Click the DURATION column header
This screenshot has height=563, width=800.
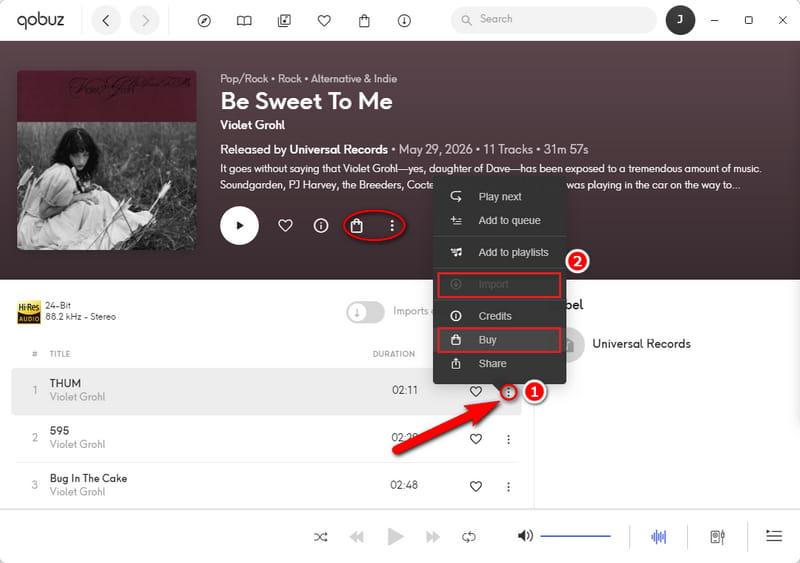pyautogui.click(x=393, y=354)
